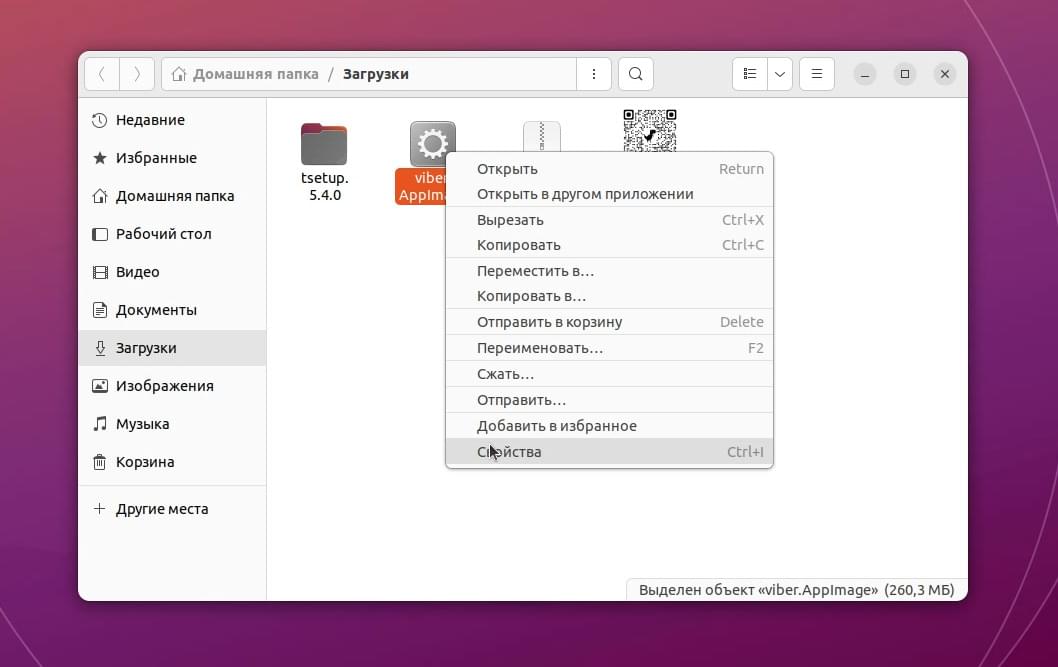1058x667 pixels.
Task: Click the home icon in the path bar
Action: (x=179, y=74)
